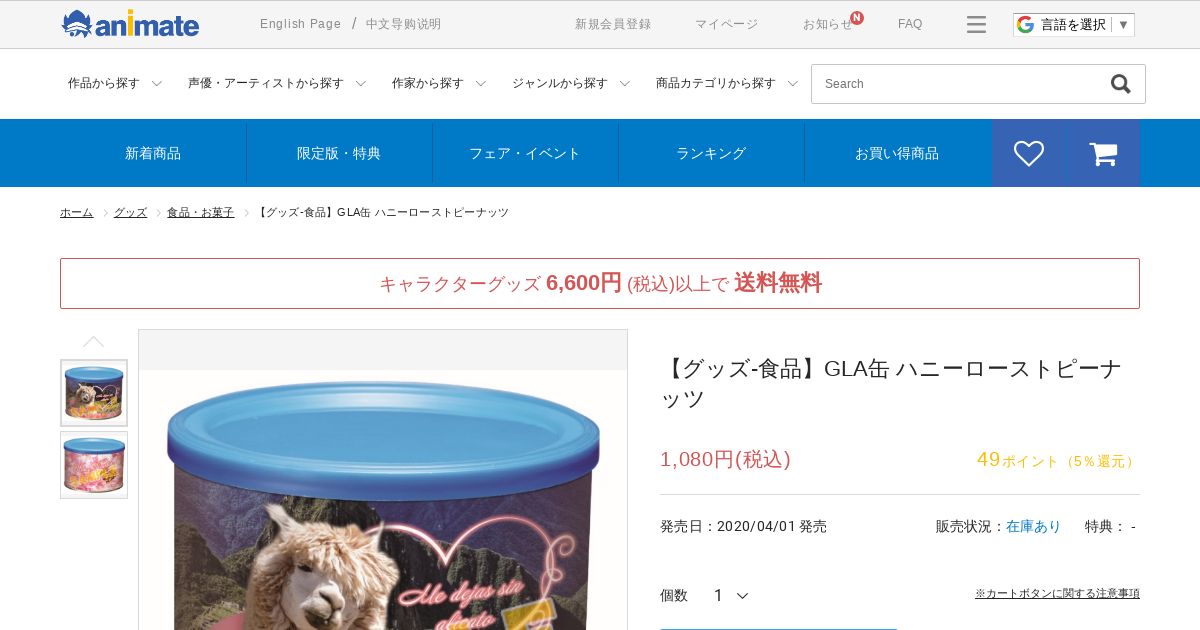
Task: Open the フェア・イベント tab
Action: (x=525, y=153)
